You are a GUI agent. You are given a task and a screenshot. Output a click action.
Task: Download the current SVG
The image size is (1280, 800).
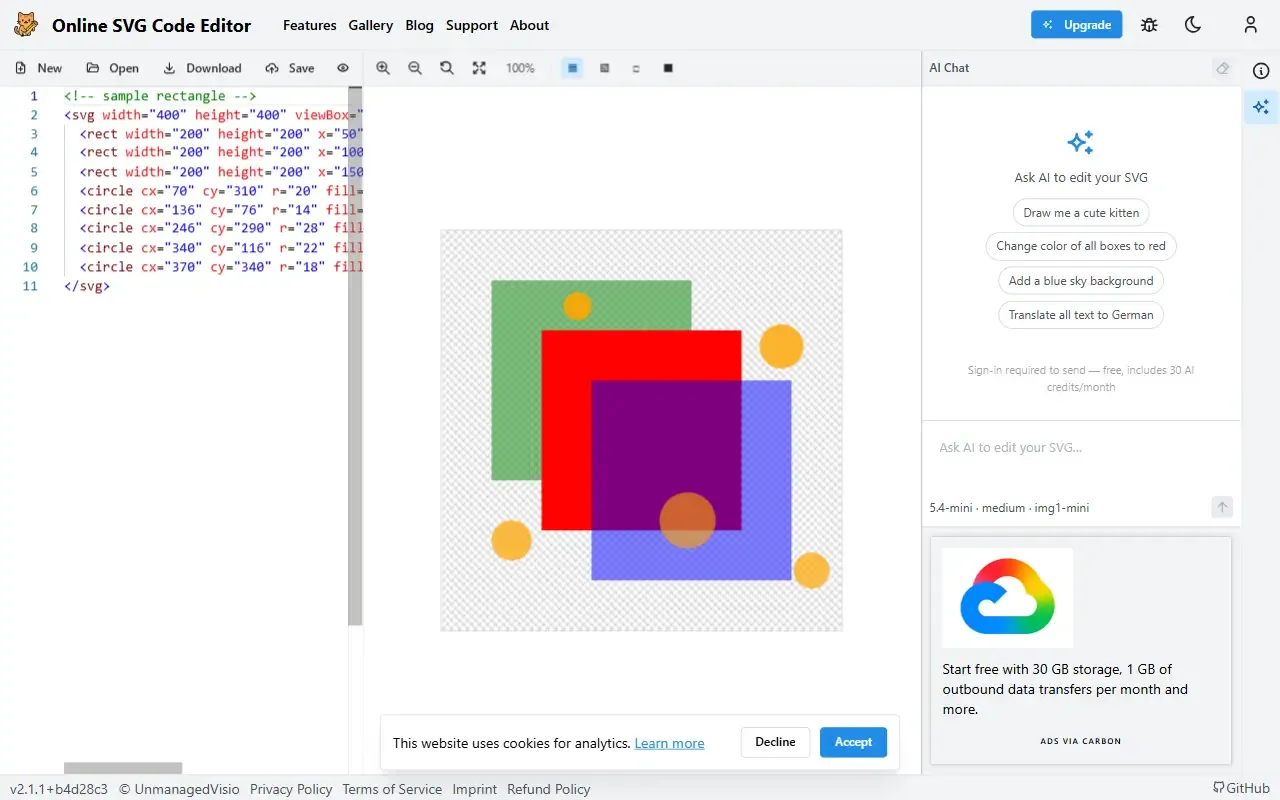pyautogui.click(x=202, y=68)
